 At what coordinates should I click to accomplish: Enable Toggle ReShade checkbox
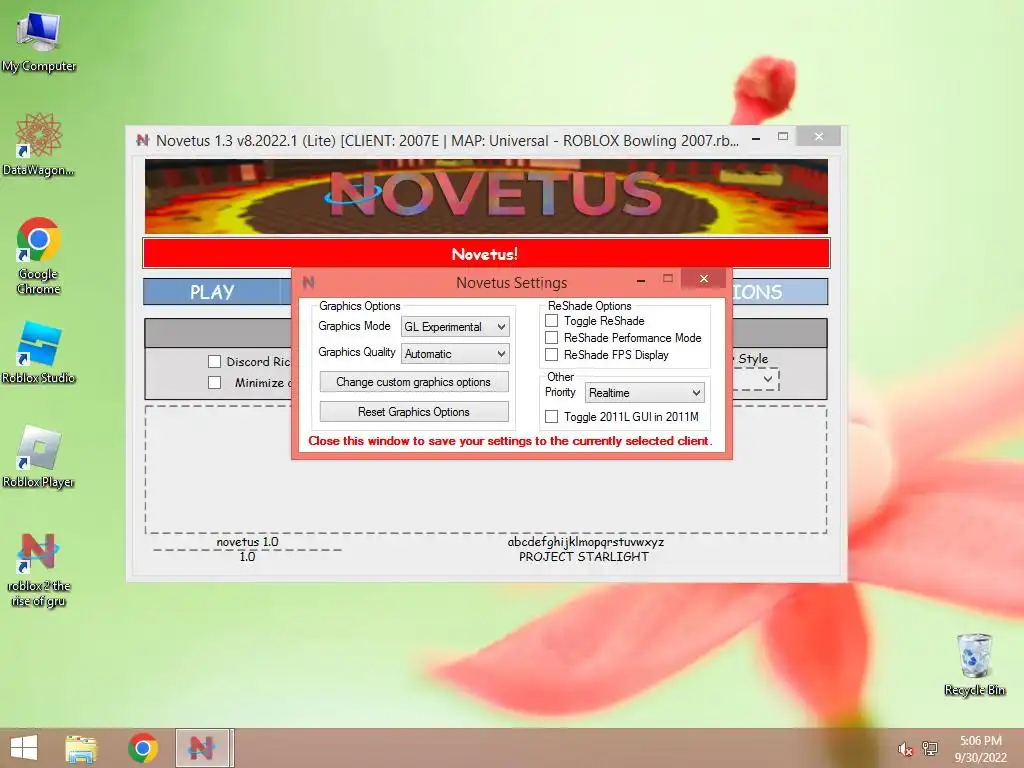coord(552,321)
